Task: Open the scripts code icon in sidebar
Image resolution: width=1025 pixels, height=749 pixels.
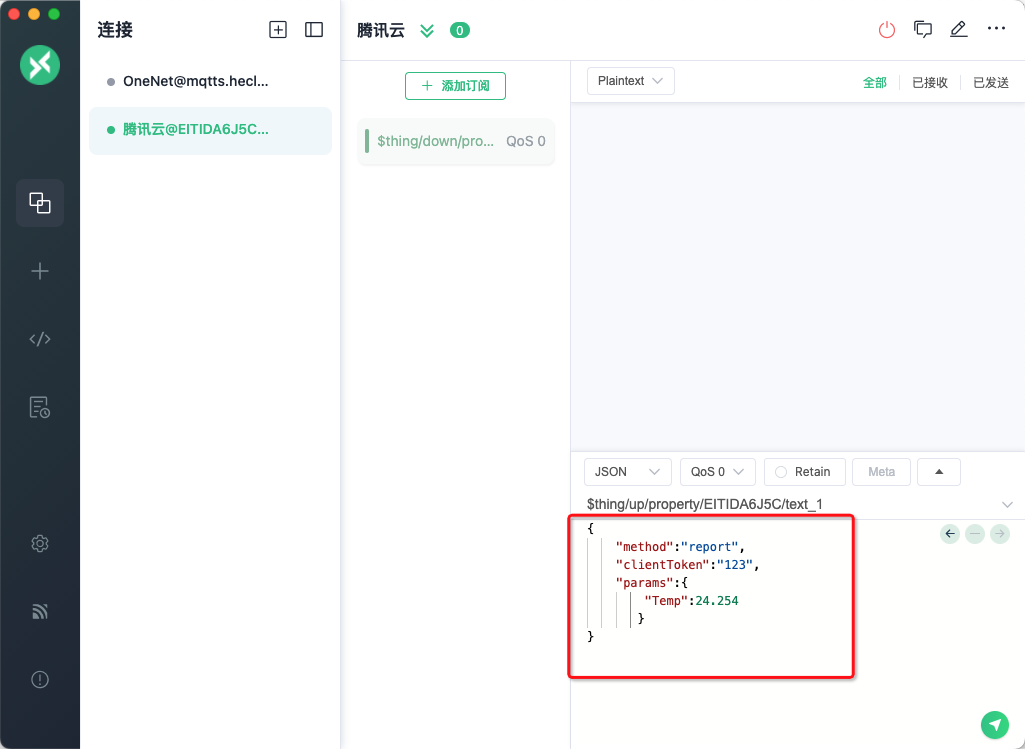Action: tap(40, 339)
